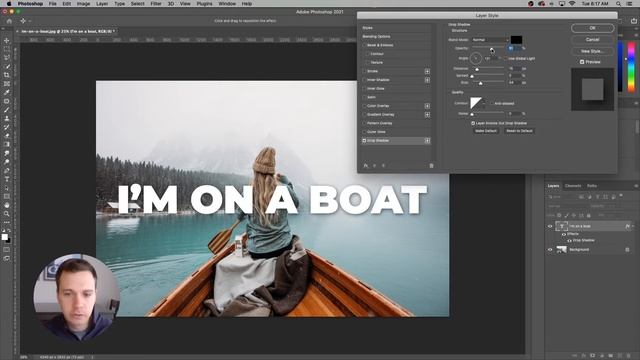Select the Horizontal Type tool

pos(7,179)
